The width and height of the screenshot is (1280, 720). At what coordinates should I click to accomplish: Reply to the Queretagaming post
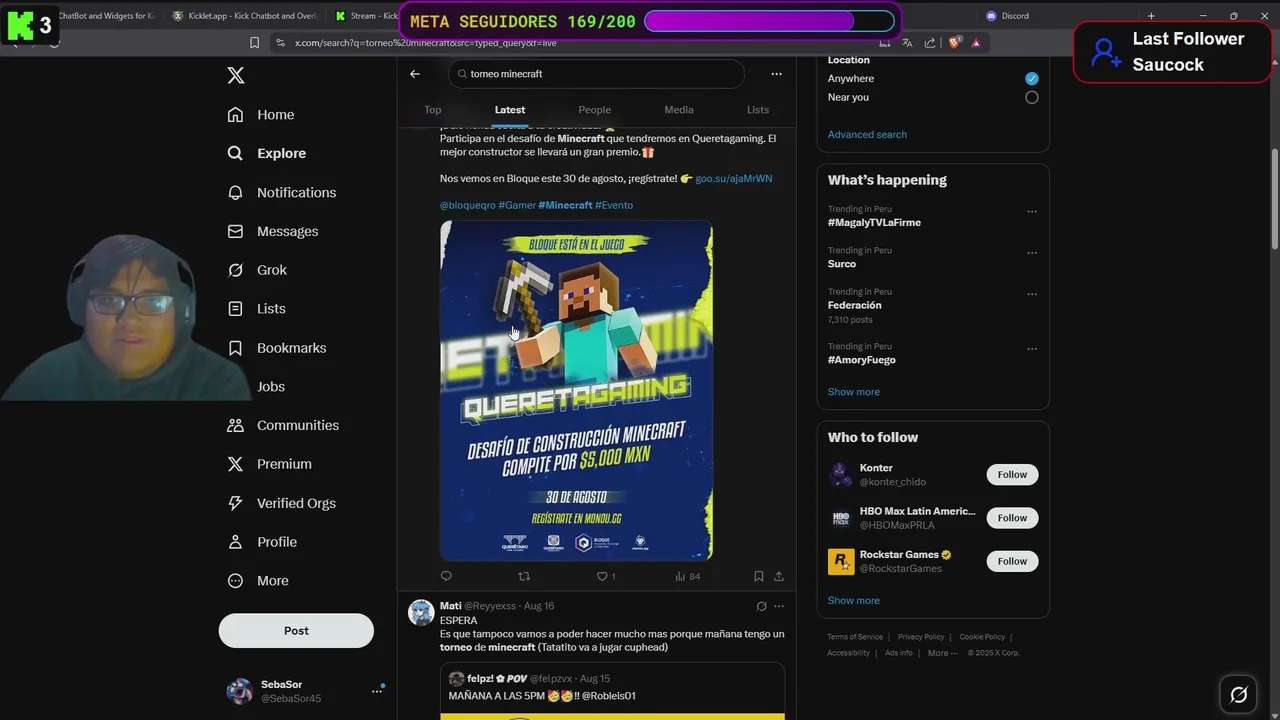pyautogui.click(x=446, y=576)
